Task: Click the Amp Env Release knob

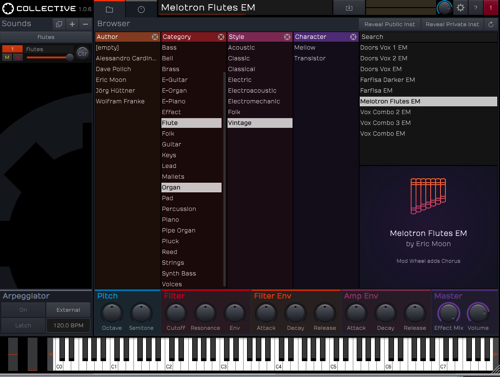Action: pyautogui.click(x=415, y=313)
